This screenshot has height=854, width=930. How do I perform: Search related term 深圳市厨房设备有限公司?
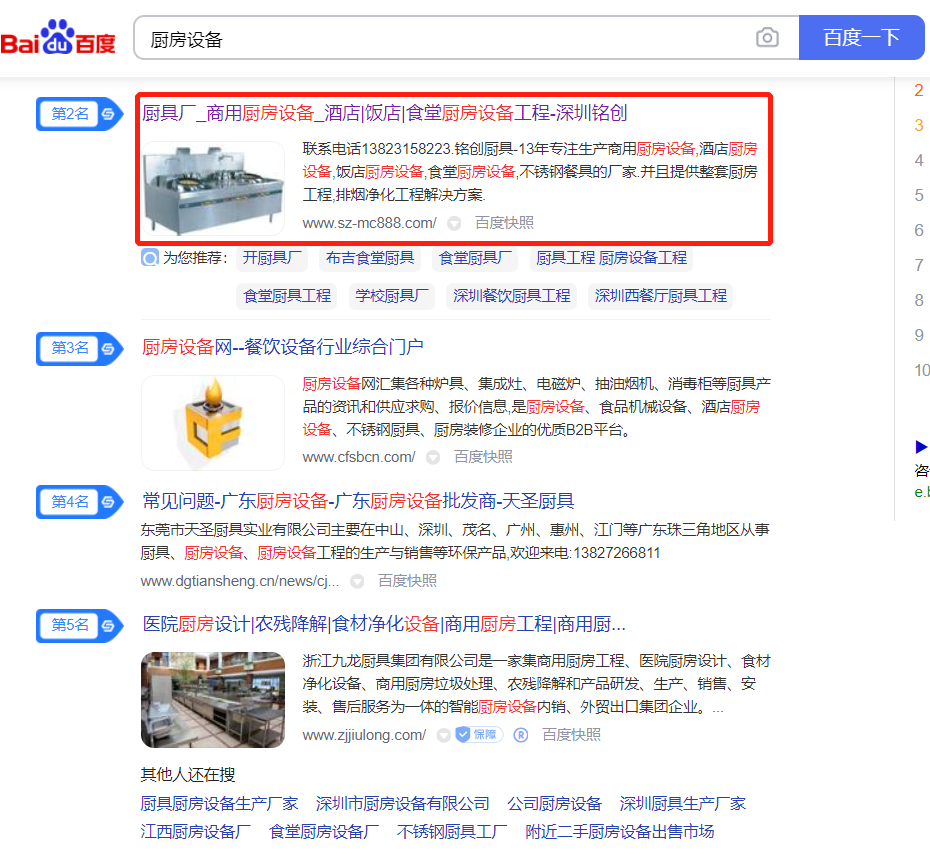tap(403, 804)
